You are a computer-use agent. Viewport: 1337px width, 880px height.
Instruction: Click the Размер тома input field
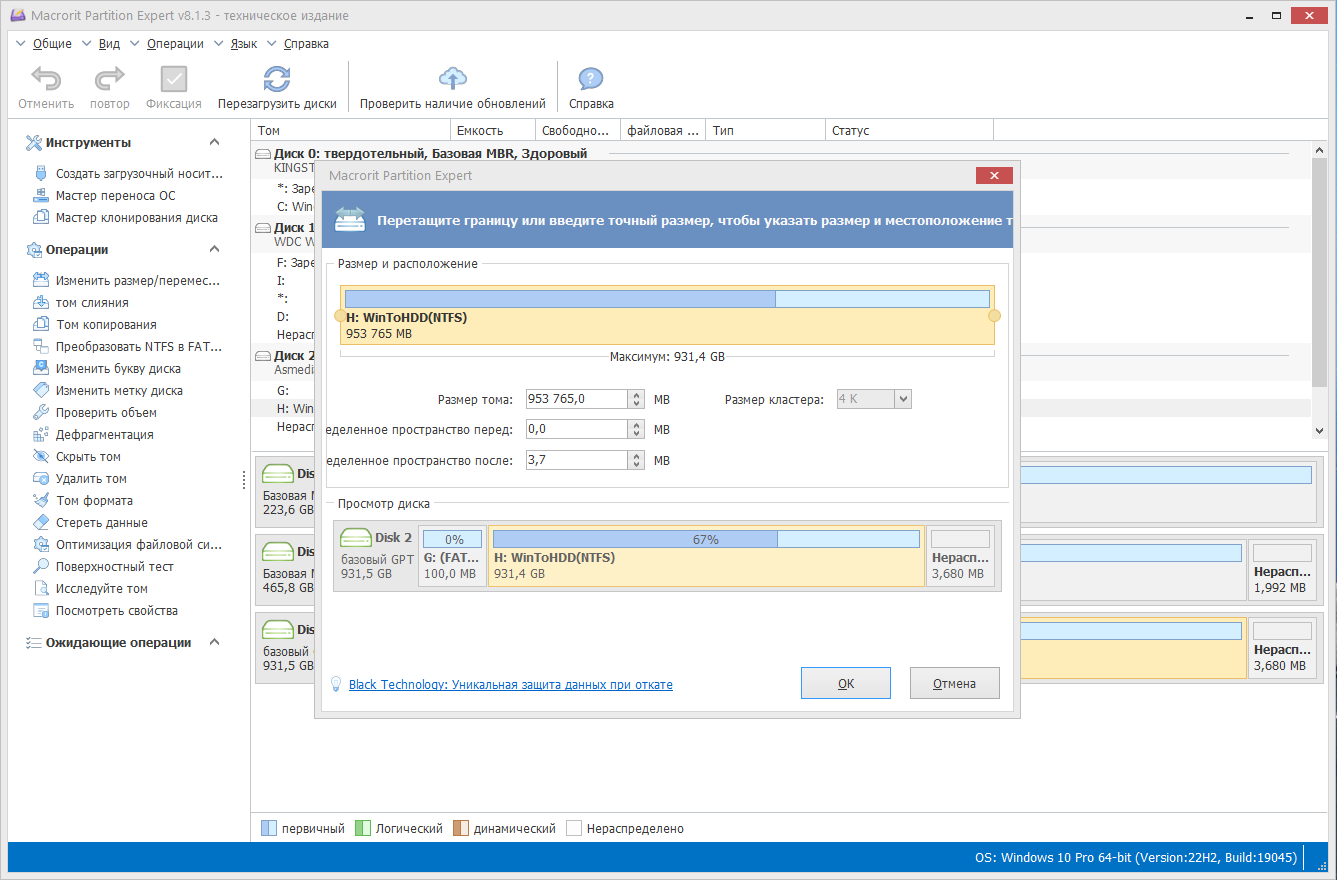point(577,399)
